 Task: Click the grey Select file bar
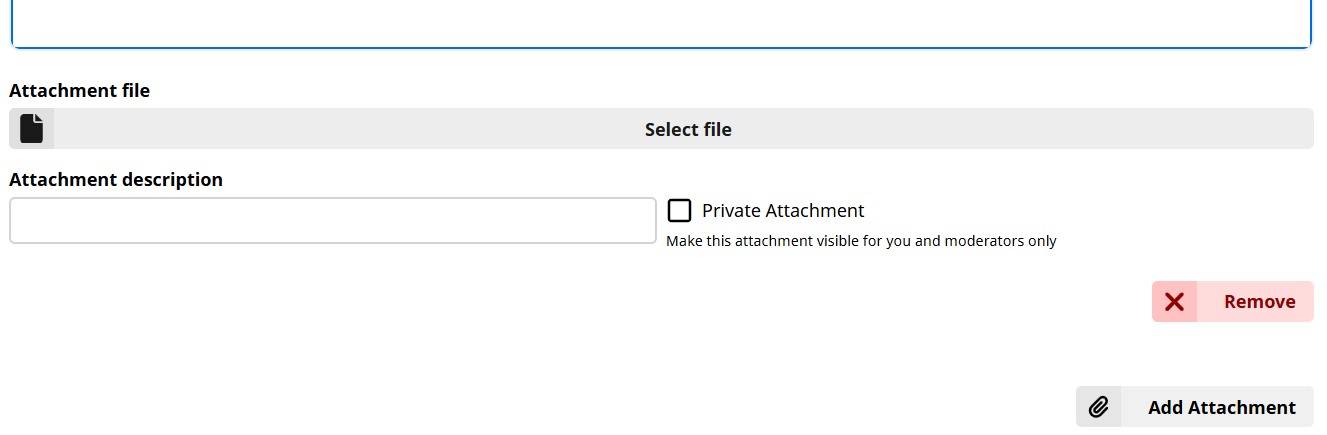[x=662, y=129]
